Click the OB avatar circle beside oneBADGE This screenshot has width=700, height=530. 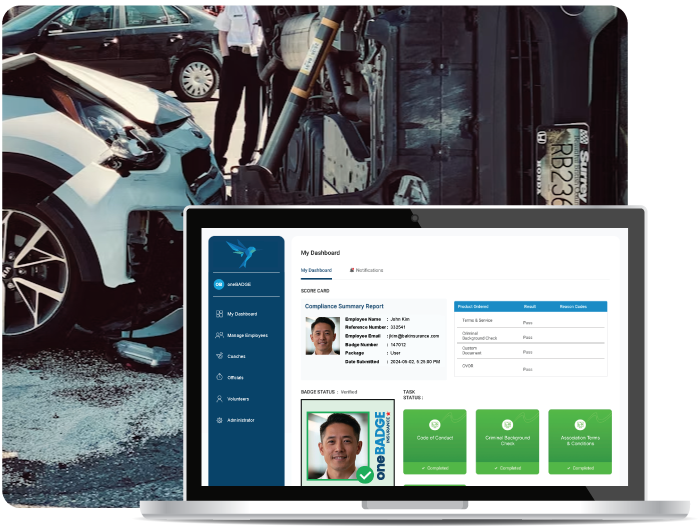[x=219, y=284]
